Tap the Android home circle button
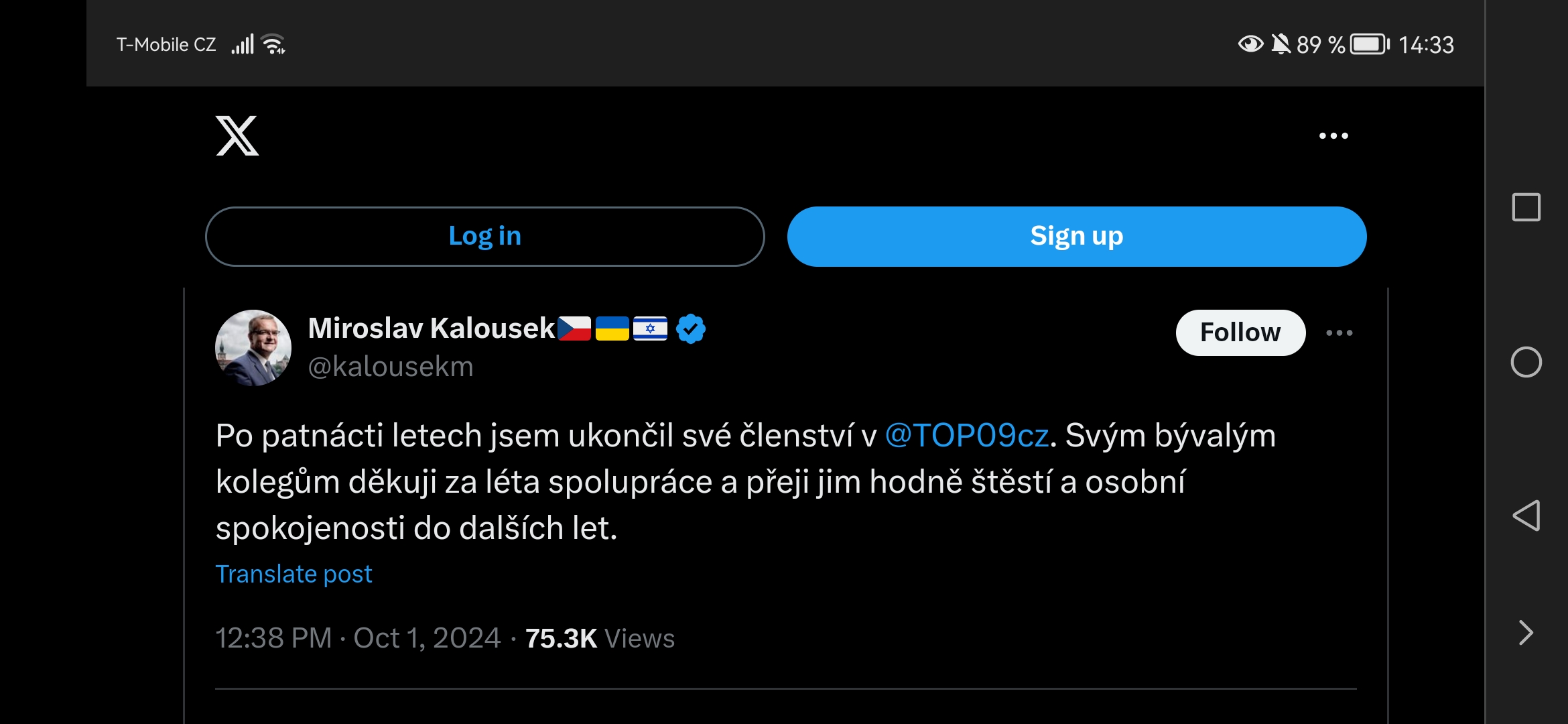This screenshot has width=1568, height=724. coord(1526,363)
